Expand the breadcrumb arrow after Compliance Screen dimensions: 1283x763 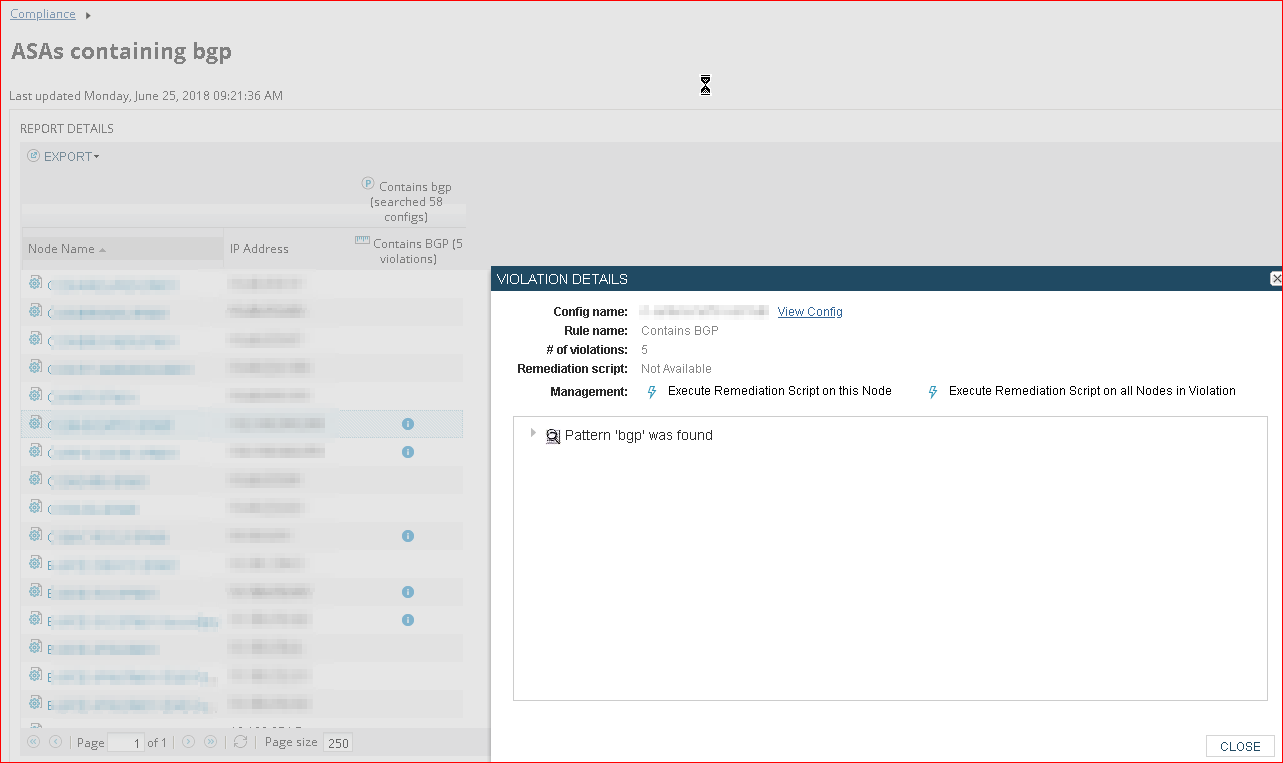(x=88, y=15)
